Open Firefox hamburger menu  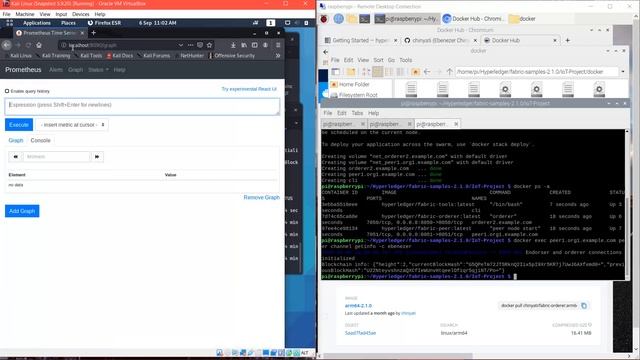coord(278,45)
